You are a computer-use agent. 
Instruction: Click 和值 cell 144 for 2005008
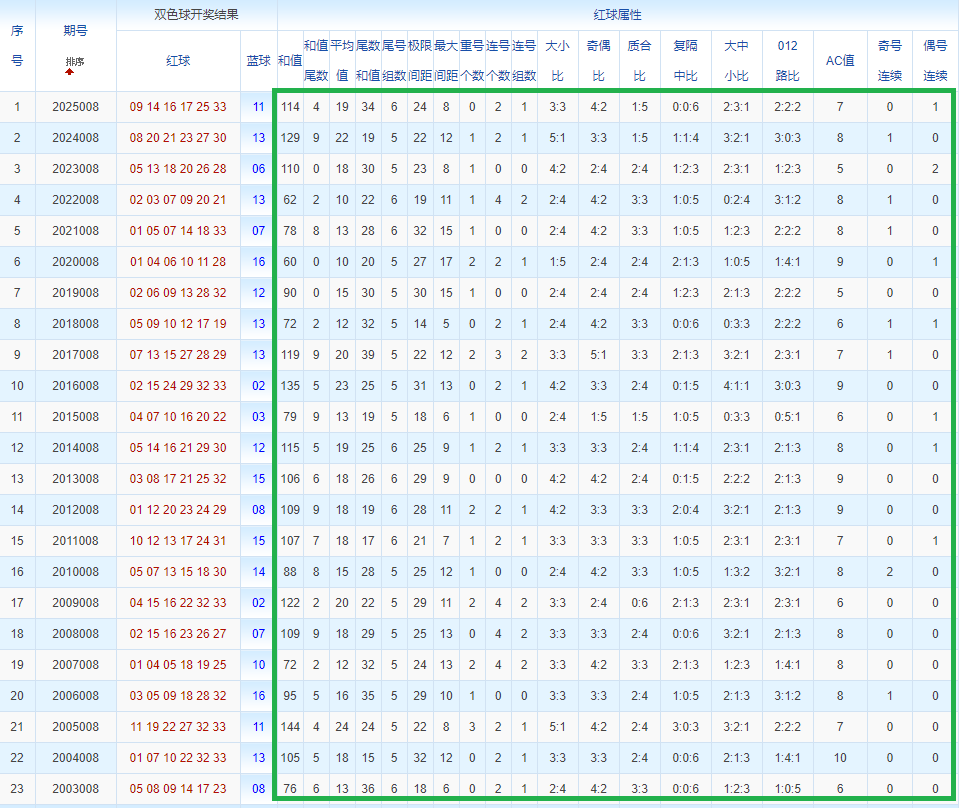tap(290, 727)
